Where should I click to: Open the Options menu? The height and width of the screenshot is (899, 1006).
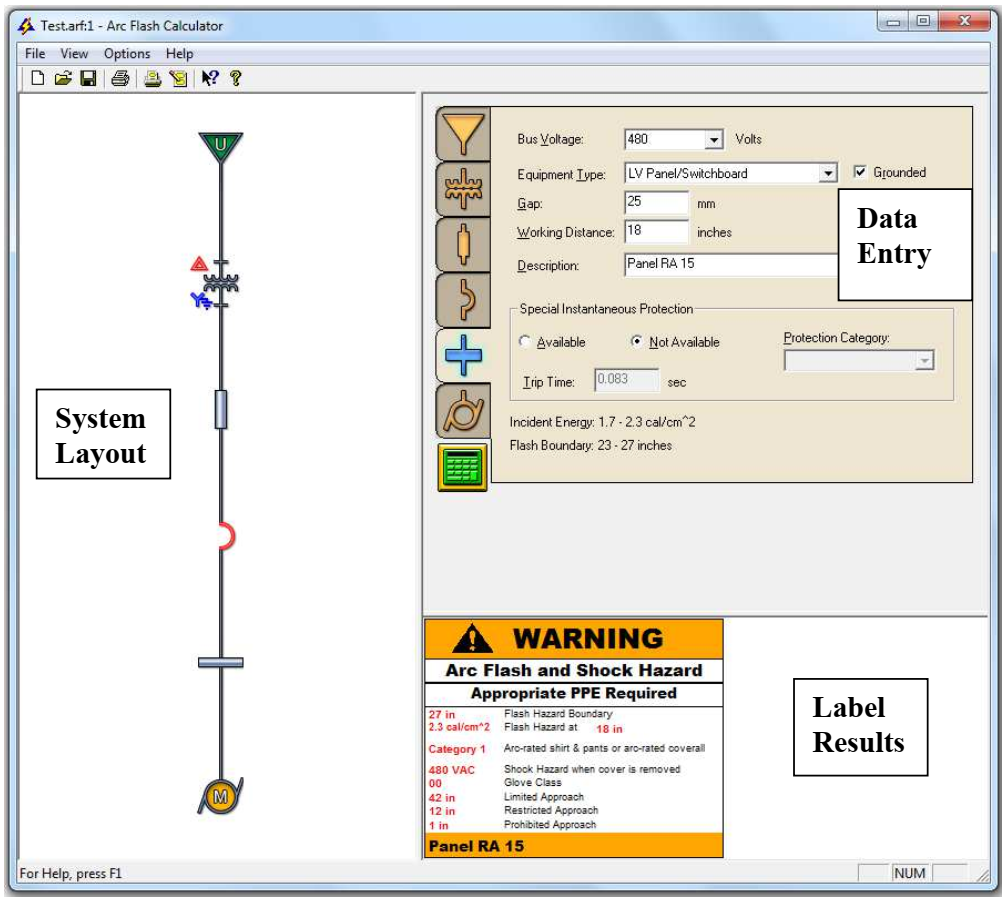tap(127, 53)
